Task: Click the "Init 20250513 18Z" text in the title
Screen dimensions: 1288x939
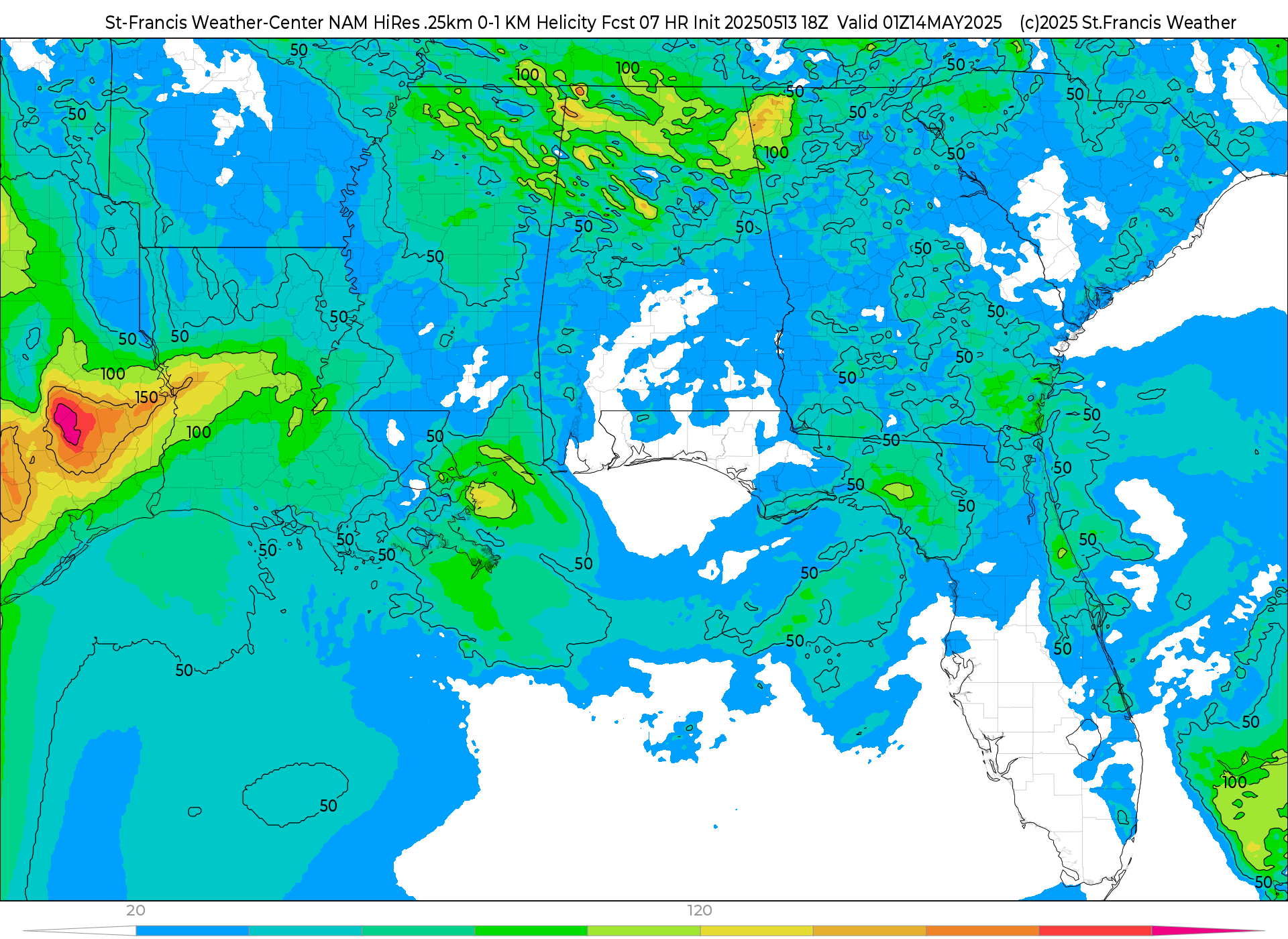Action: point(761,22)
